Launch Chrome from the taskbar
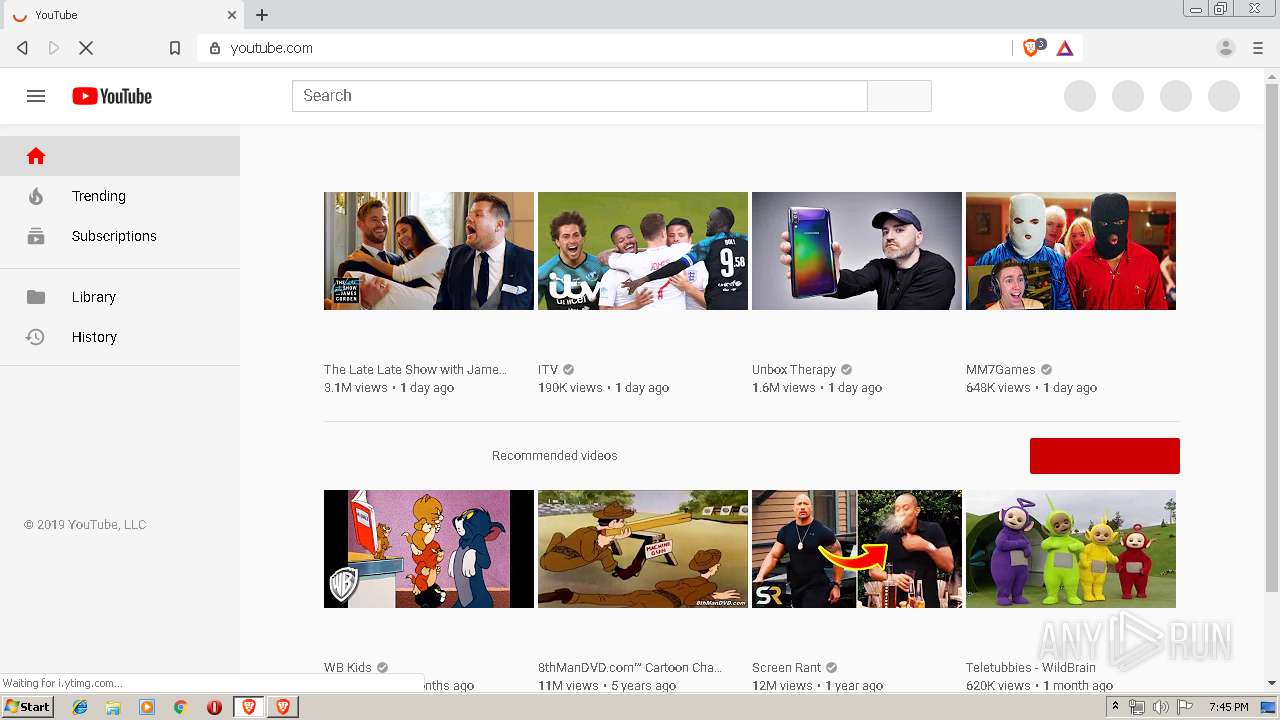Viewport: 1280px width, 720px height. pyautogui.click(x=180, y=707)
